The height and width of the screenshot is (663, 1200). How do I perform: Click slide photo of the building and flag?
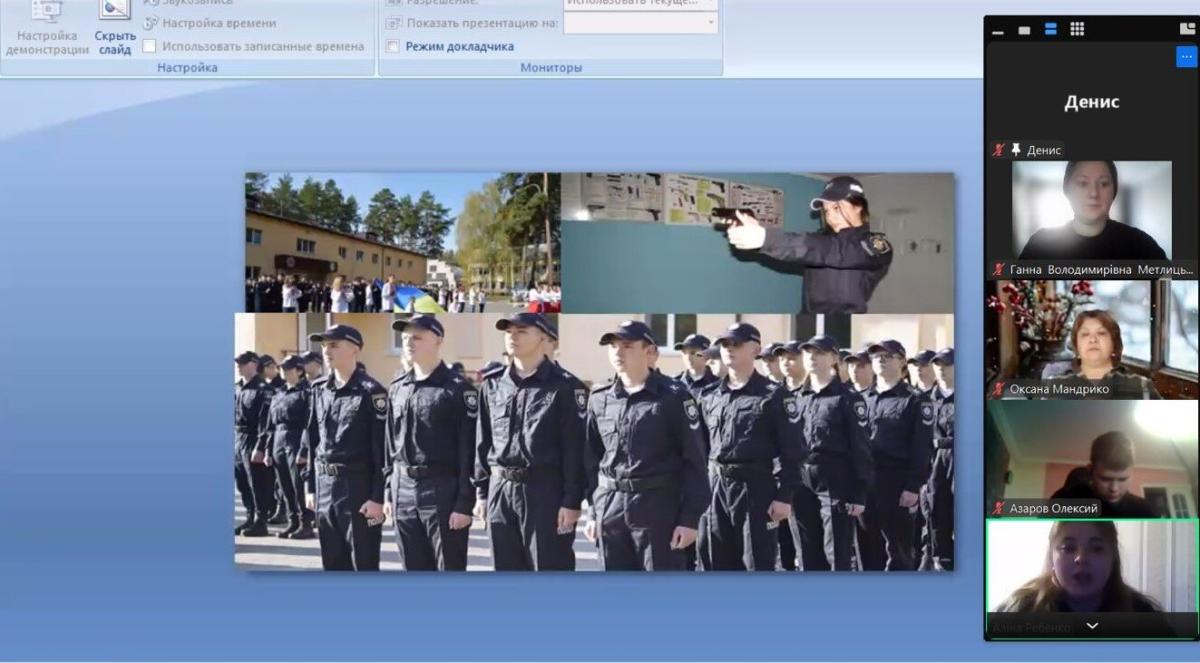pyautogui.click(x=403, y=243)
